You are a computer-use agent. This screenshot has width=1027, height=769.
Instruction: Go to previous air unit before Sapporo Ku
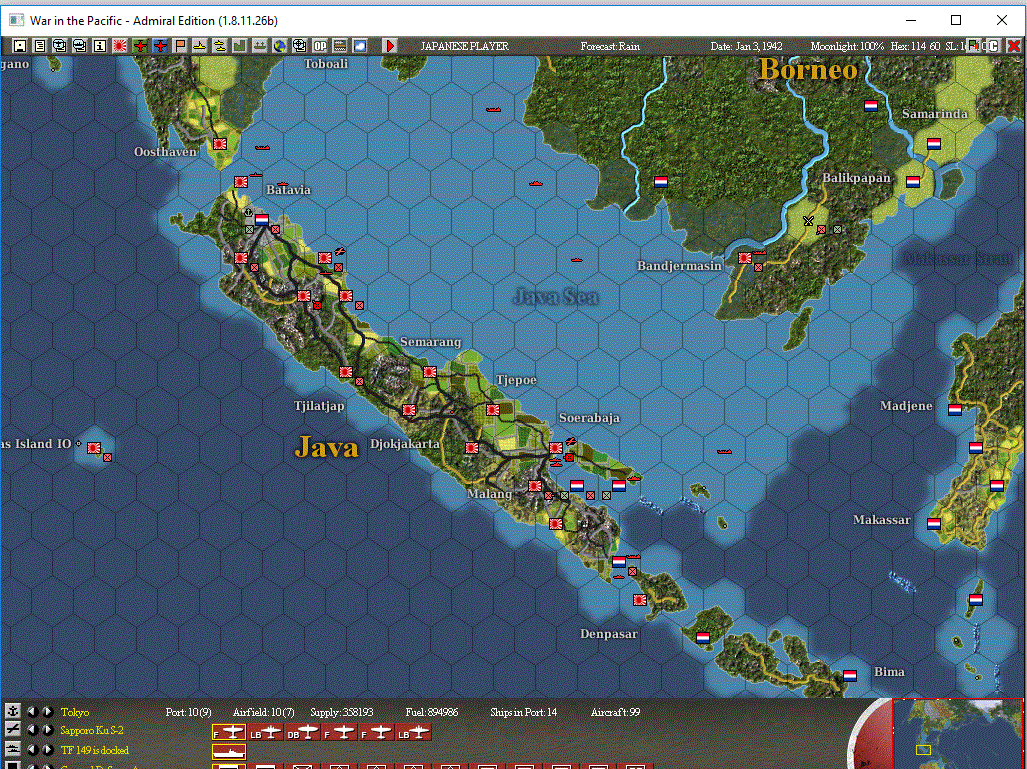point(32,730)
